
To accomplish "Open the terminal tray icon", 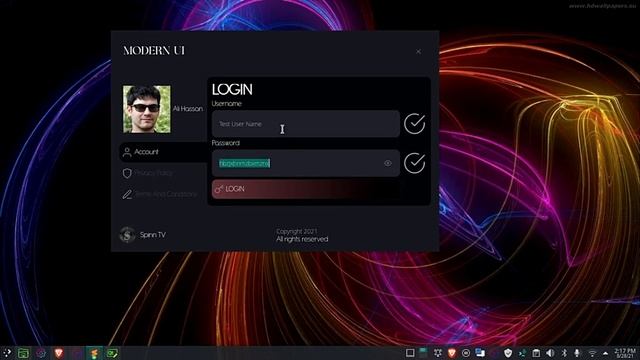I will click(522, 353).
